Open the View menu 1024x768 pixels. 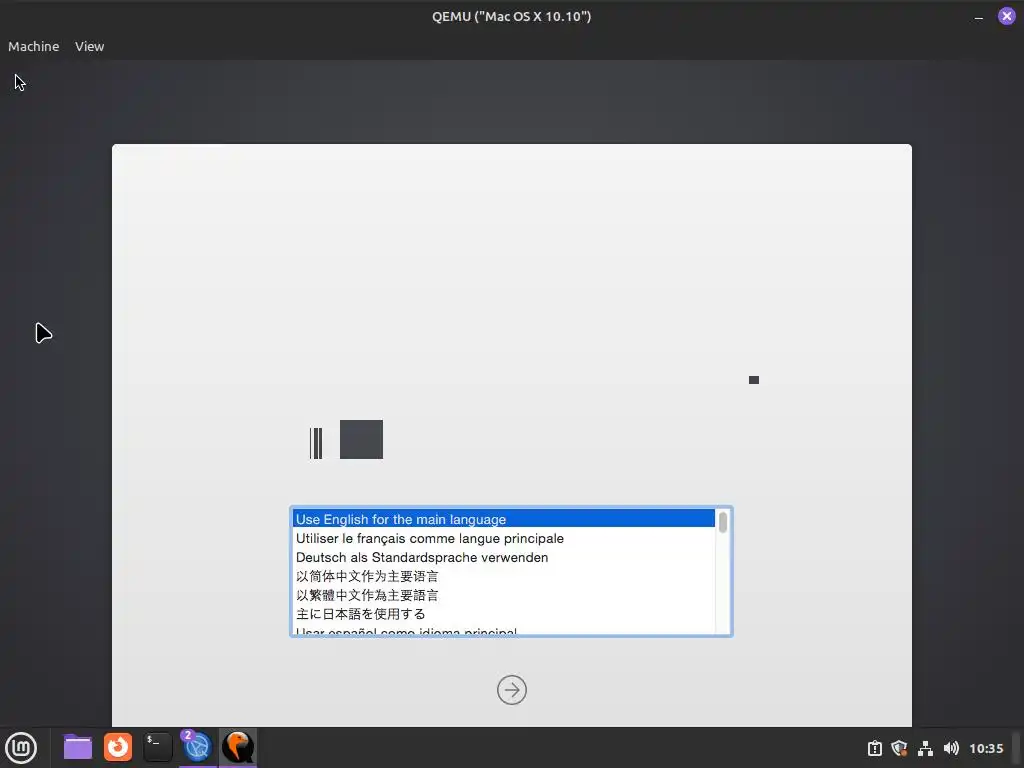point(89,46)
